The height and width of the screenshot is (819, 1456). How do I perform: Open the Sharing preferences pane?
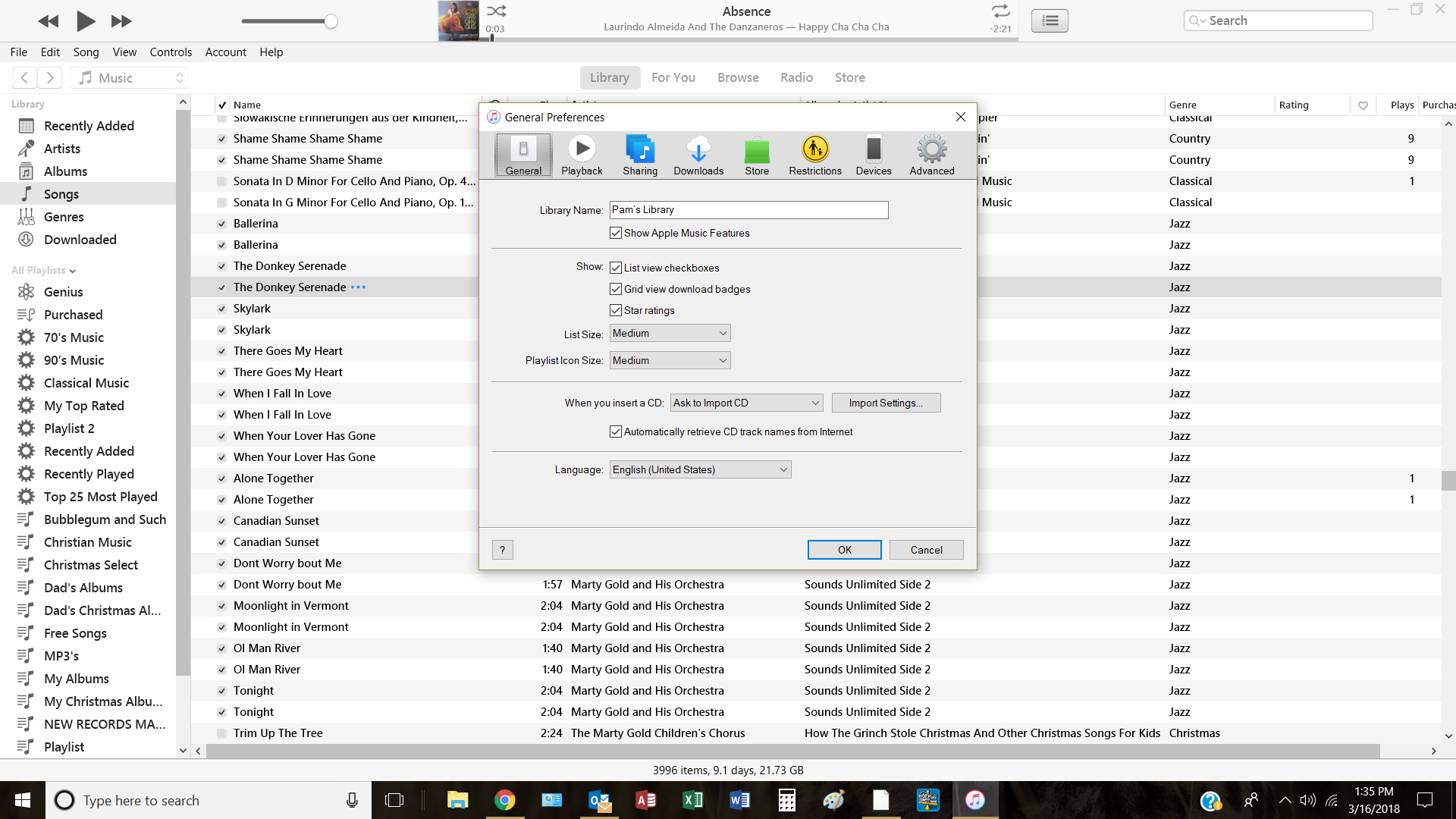point(640,155)
